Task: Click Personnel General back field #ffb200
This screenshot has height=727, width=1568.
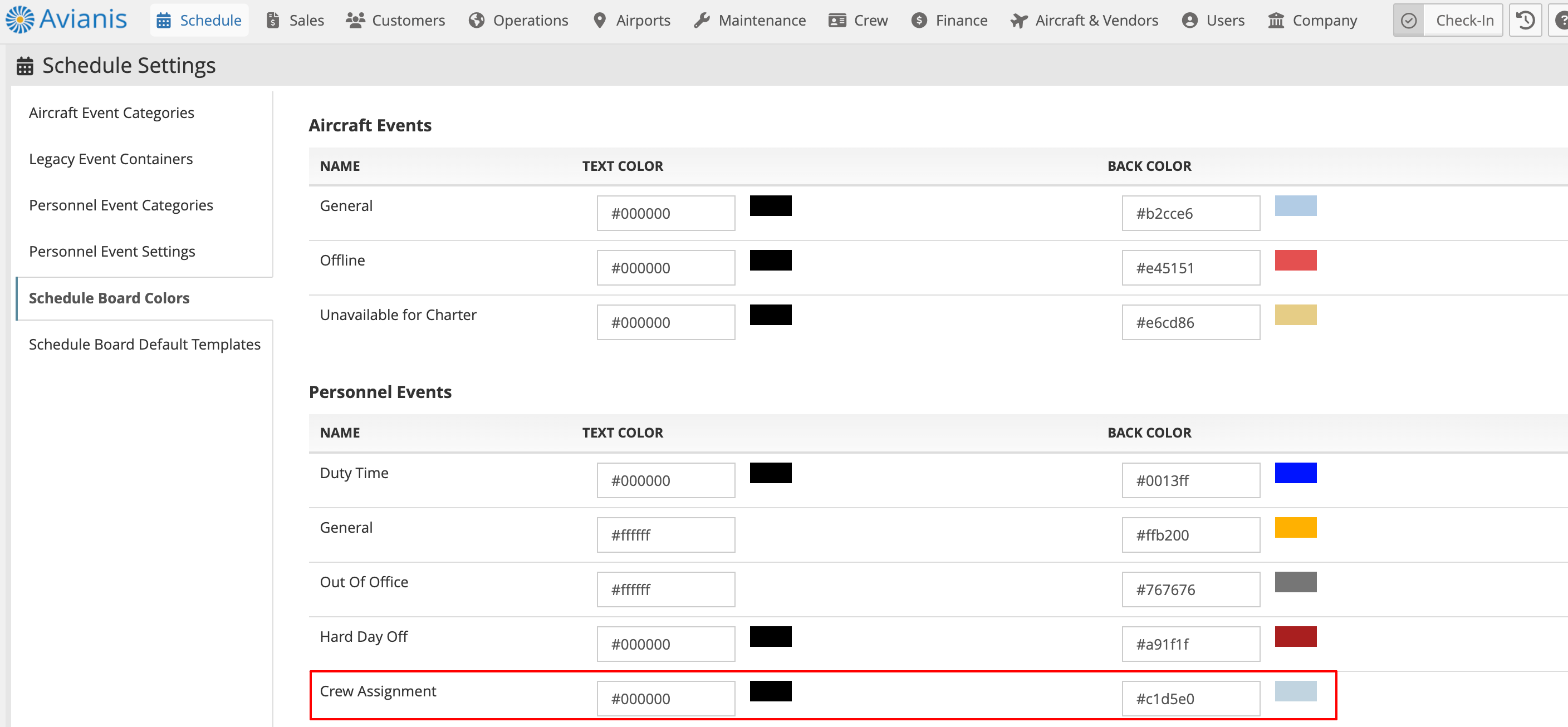Action: (x=1190, y=536)
